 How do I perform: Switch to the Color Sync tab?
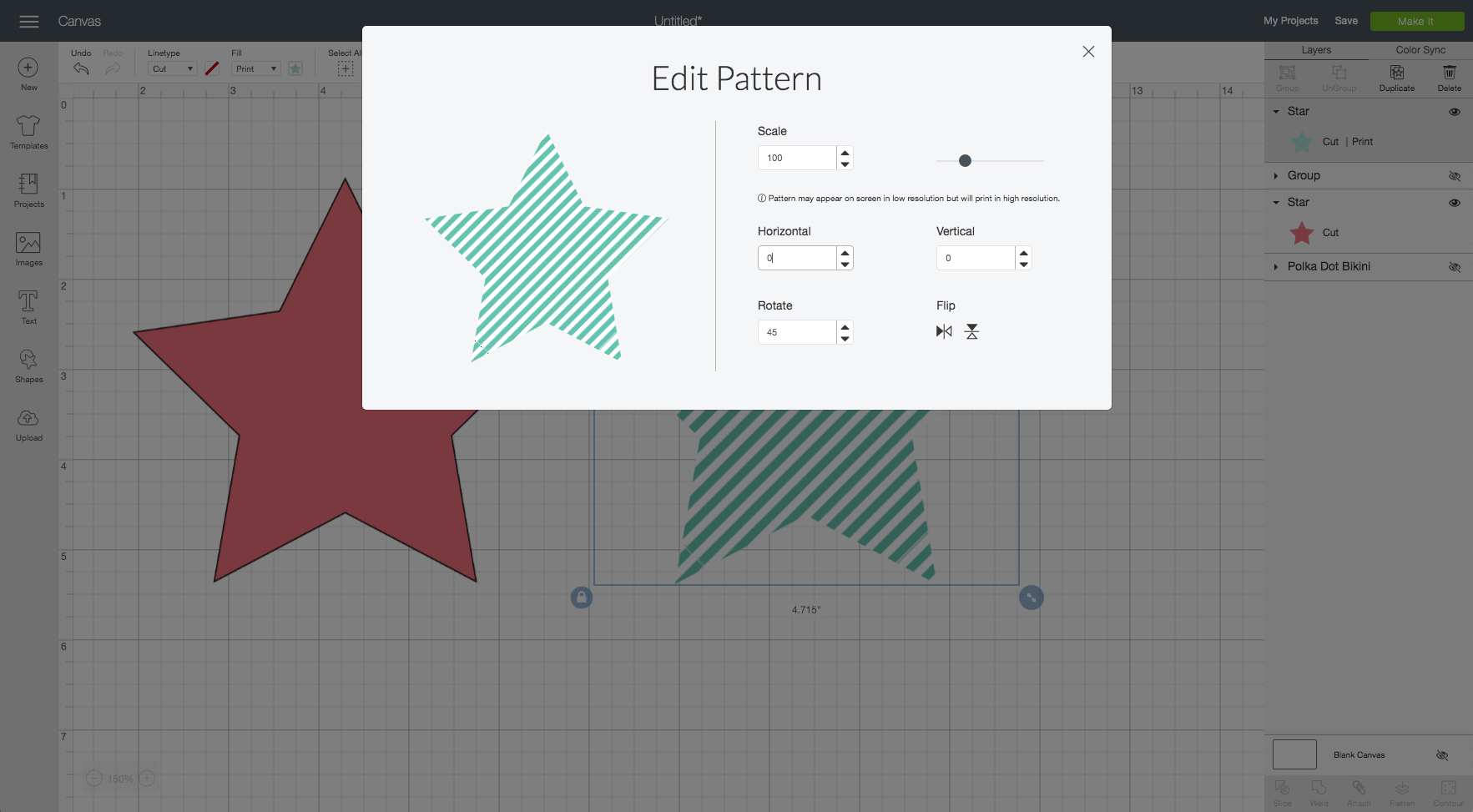(x=1420, y=50)
